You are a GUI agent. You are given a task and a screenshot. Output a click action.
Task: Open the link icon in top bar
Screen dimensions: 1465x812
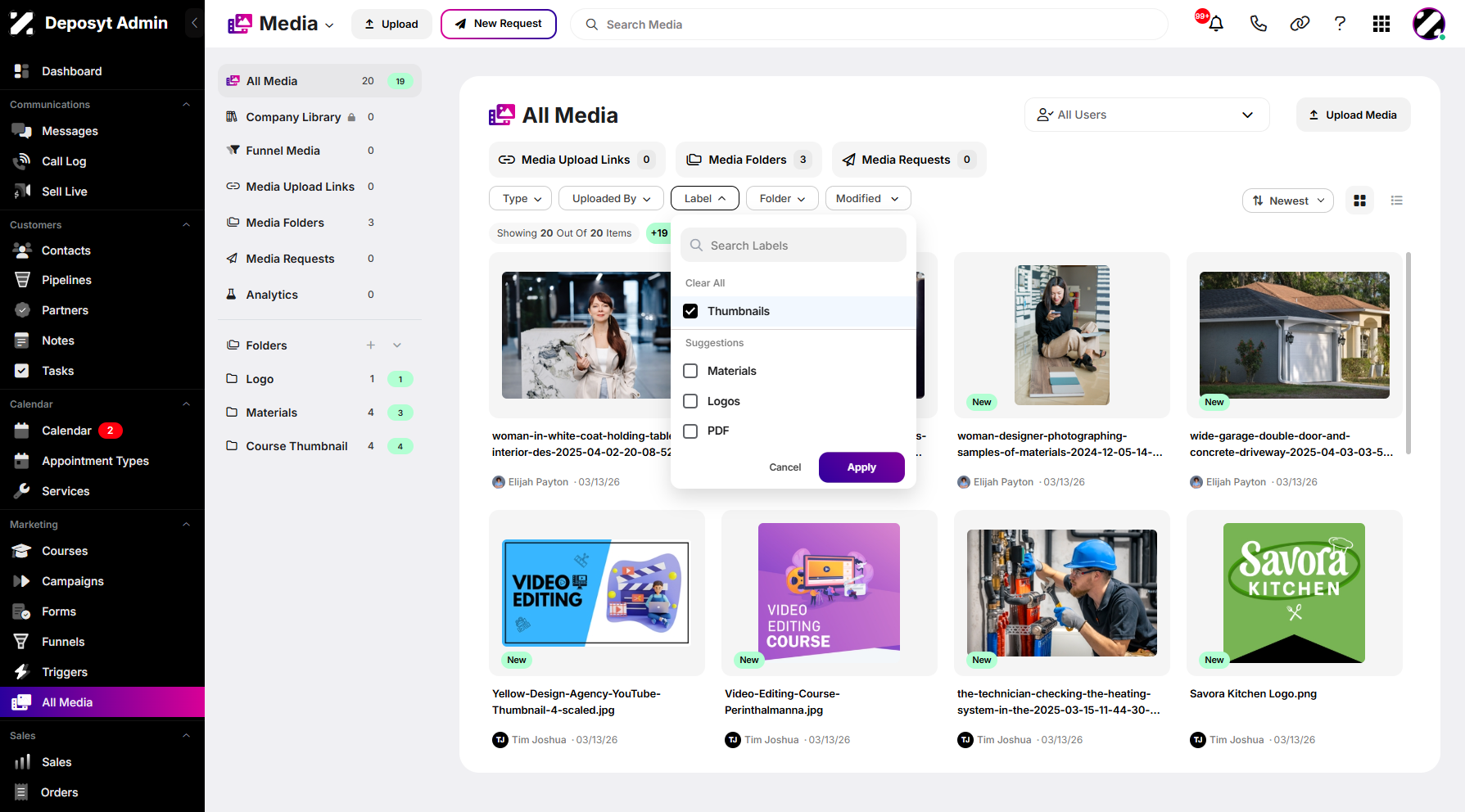pyautogui.click(x=1300, y=24)
